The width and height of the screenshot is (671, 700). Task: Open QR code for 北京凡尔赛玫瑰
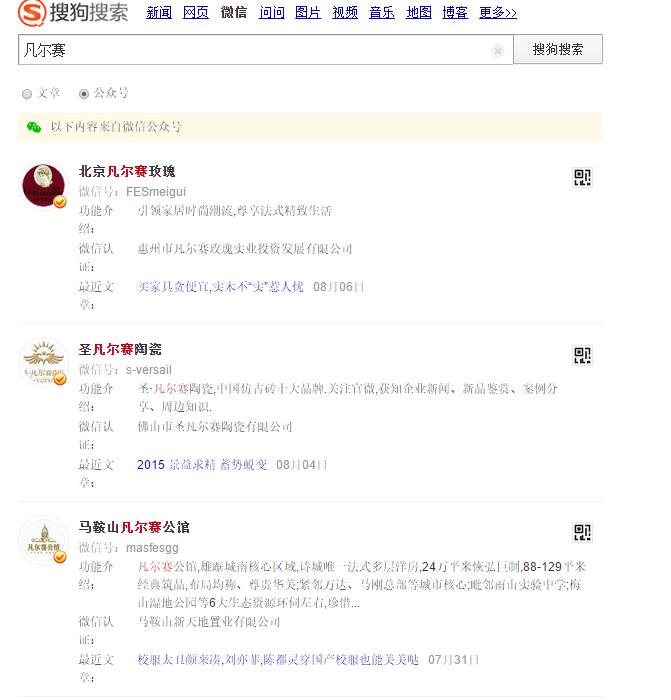click(x=582, y=177)
